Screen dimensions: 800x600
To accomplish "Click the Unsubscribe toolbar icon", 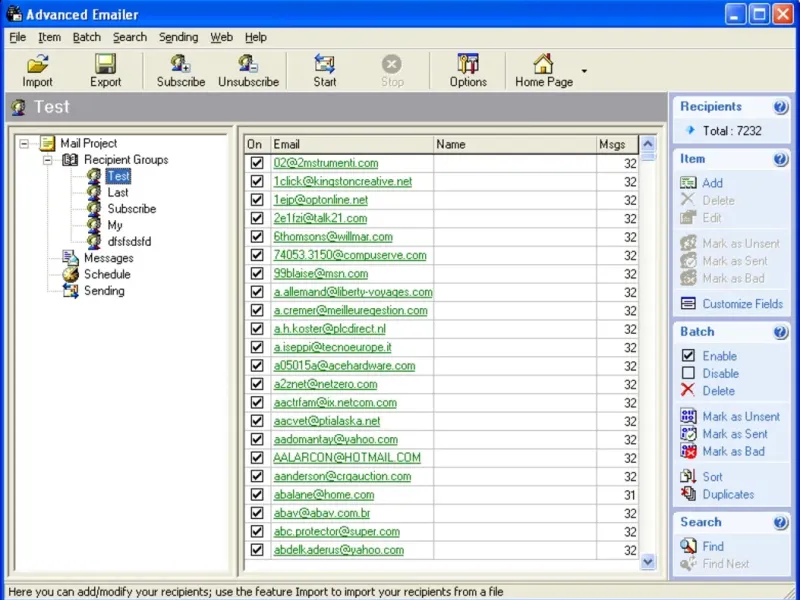I will tap(248, 64).
